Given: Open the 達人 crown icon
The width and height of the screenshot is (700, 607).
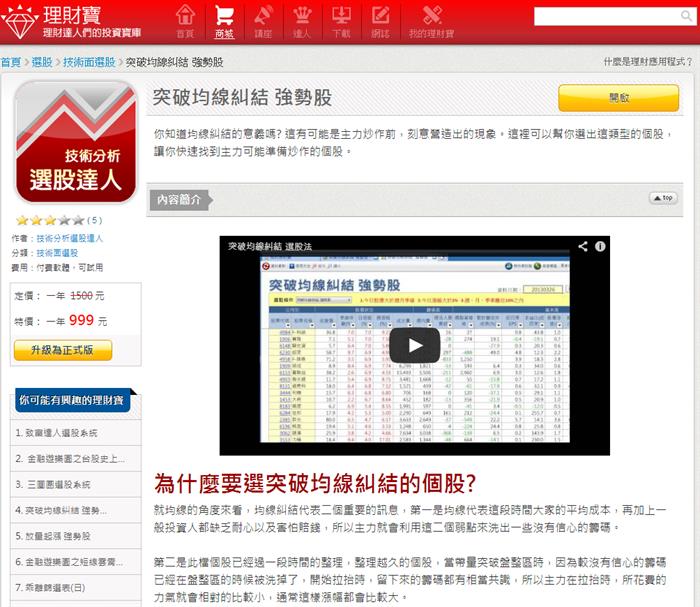Looking at the screenshot, I should pos(302,21).
